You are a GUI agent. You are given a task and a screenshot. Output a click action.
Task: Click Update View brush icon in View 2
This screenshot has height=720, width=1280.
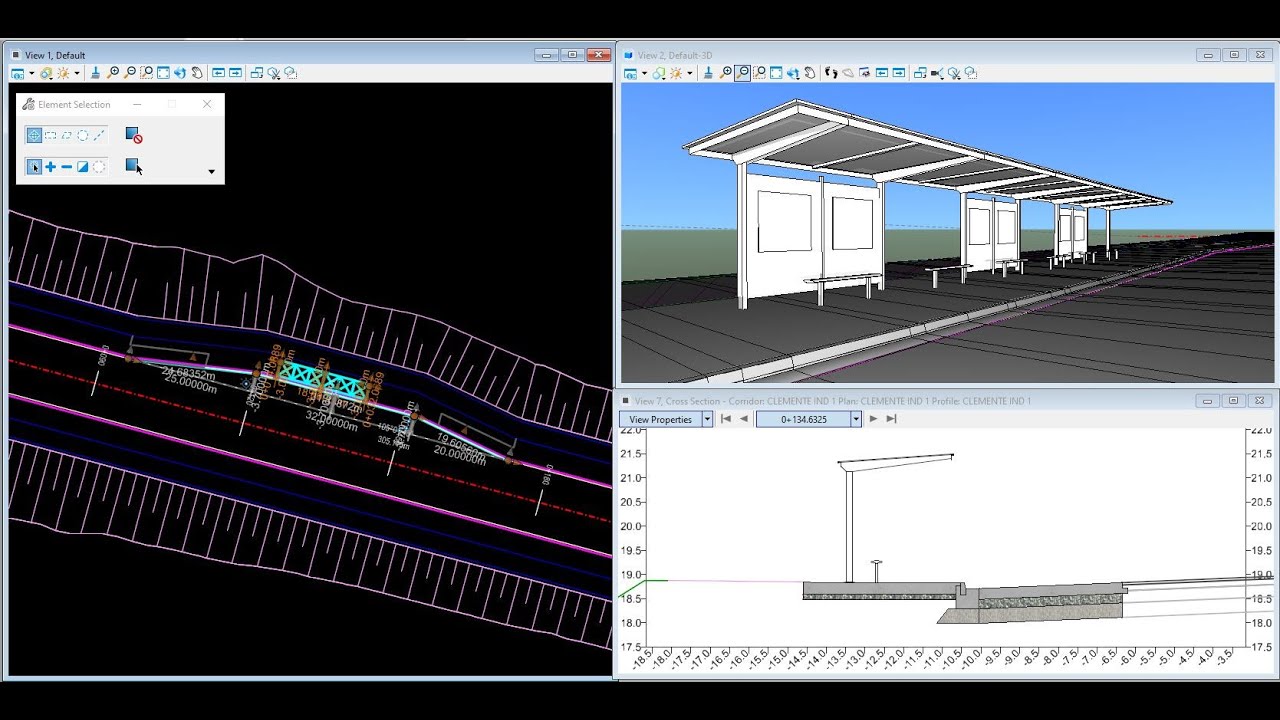[x=708, y=73]
